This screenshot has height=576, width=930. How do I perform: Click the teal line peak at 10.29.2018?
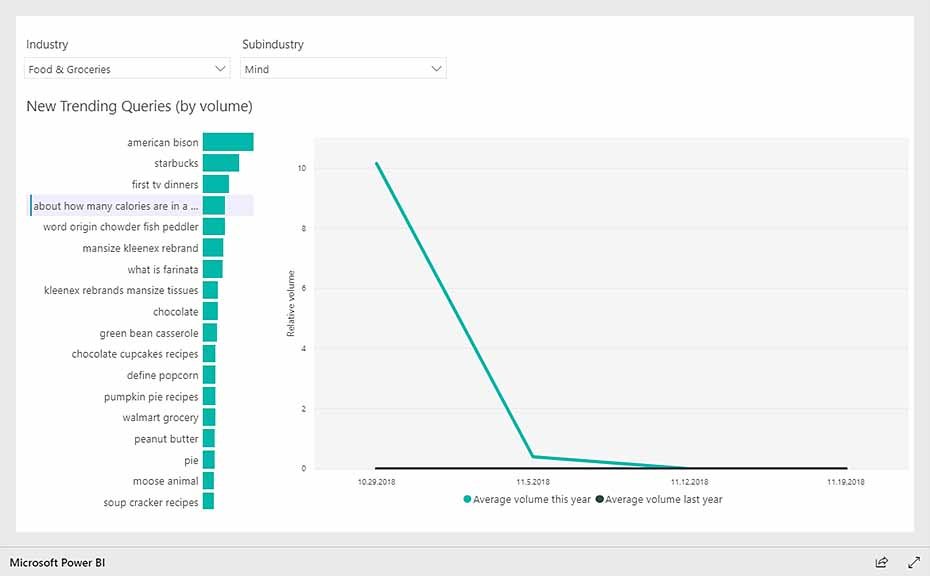(x=376, y=163)
